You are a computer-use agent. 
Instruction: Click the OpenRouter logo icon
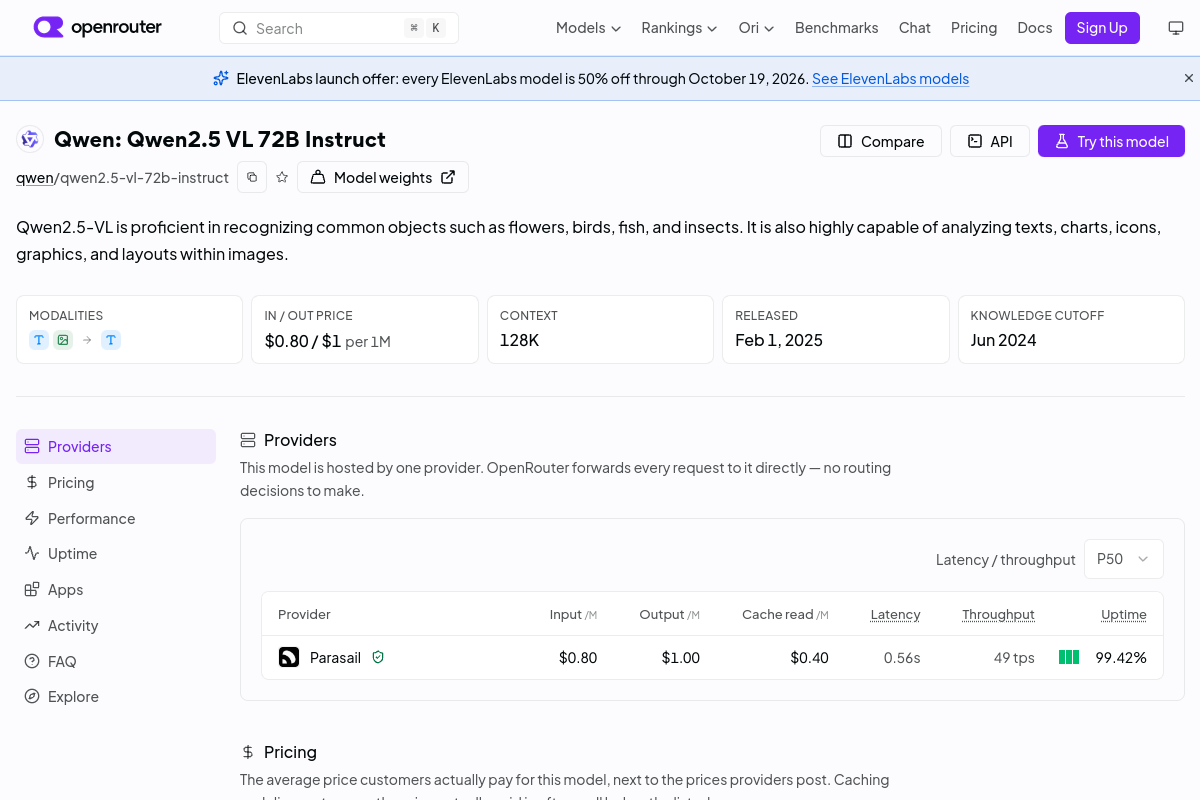[48, 27]
